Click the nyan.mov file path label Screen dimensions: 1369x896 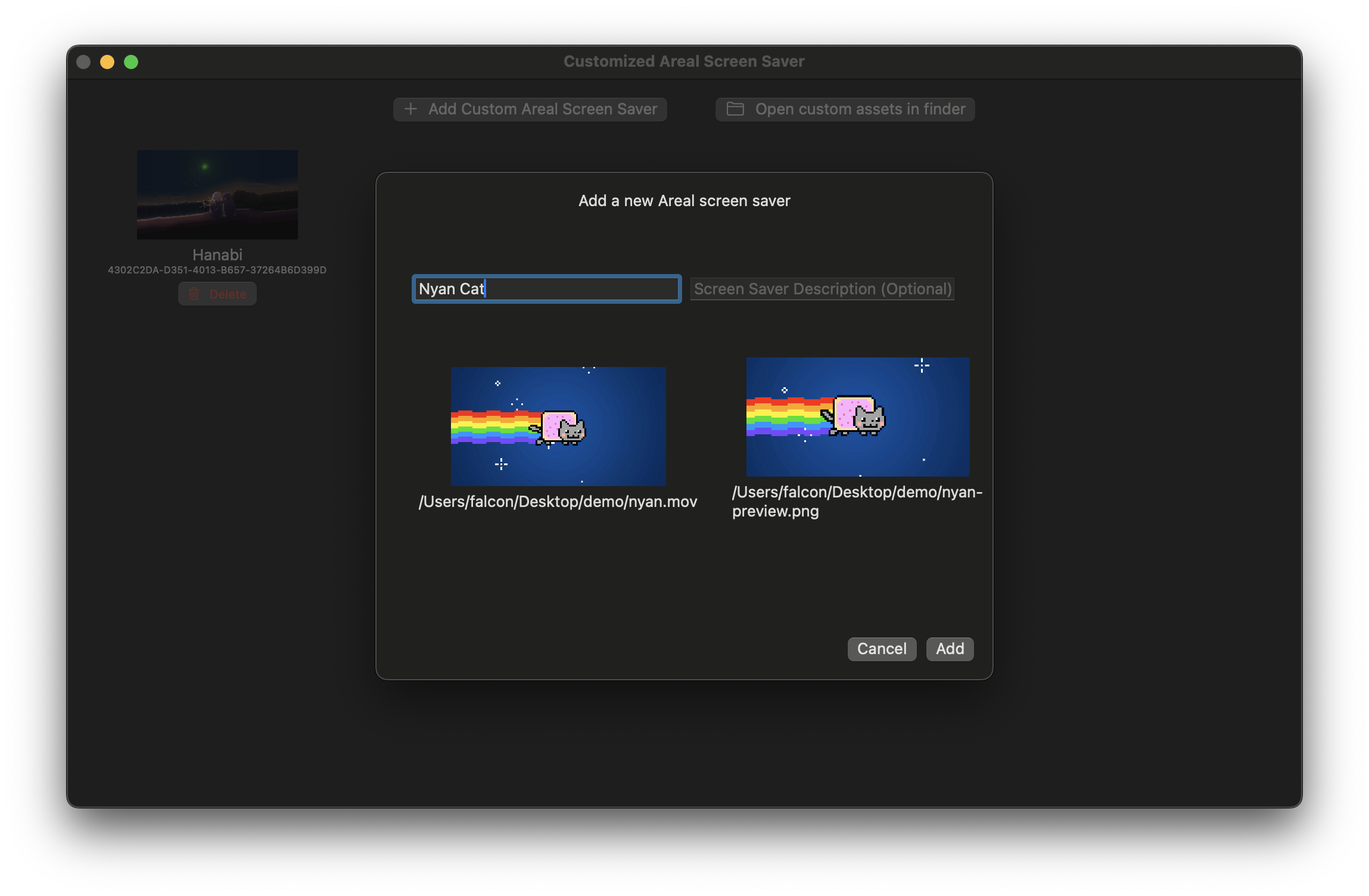[x=558, y=502]
